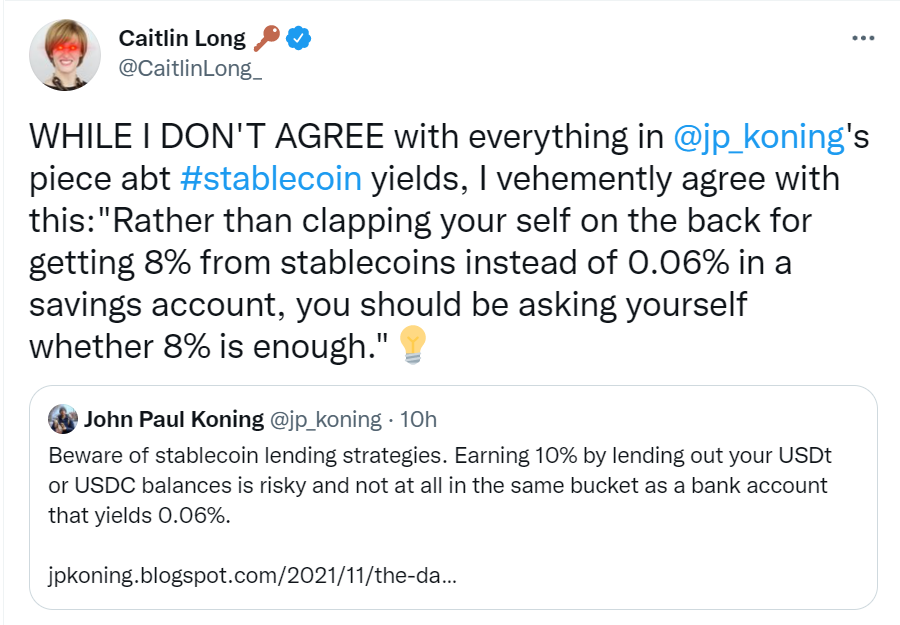Open the jpkoning.blogspot.com article link
Image resolution: width=900 pixels, height=625 pixels.
(253, 577)
